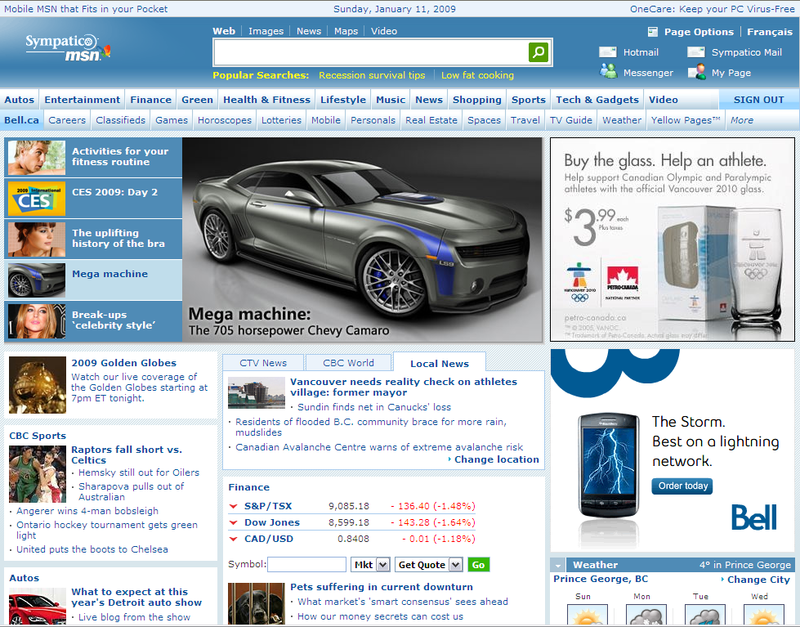Viewport: 800px width, 627px height.
Task: Click the Wednesday weather forecast icon
Action: [763, 615]
